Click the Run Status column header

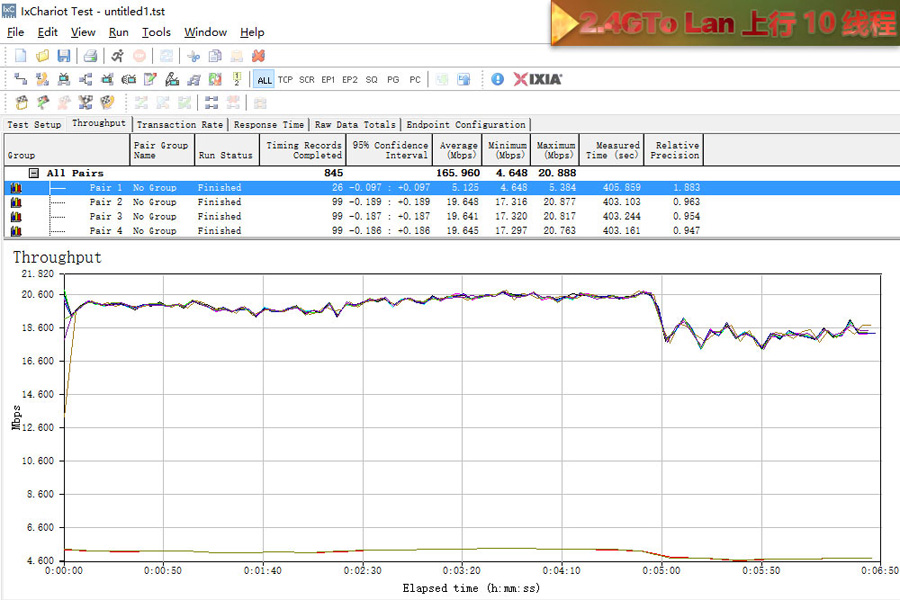coord(225,155)
